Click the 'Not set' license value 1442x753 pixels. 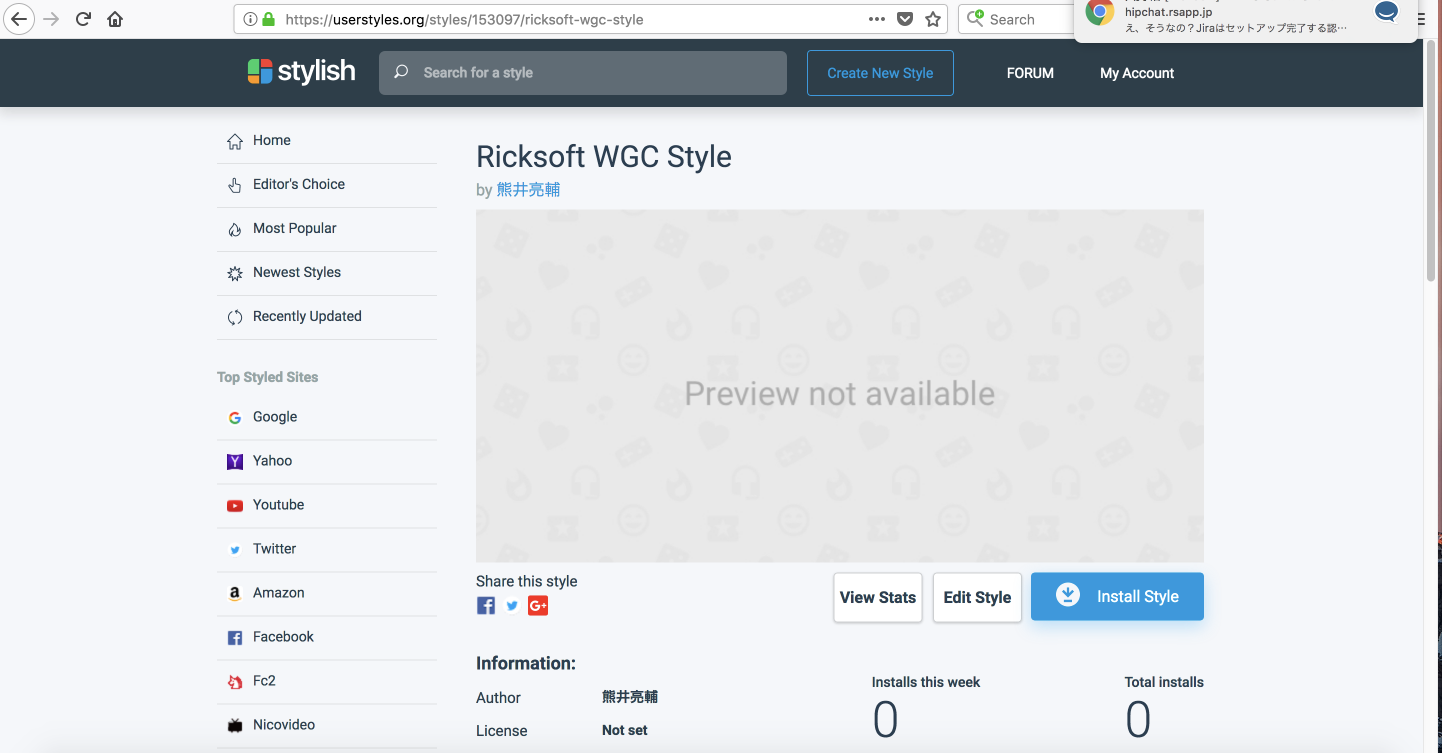point(625,730)
